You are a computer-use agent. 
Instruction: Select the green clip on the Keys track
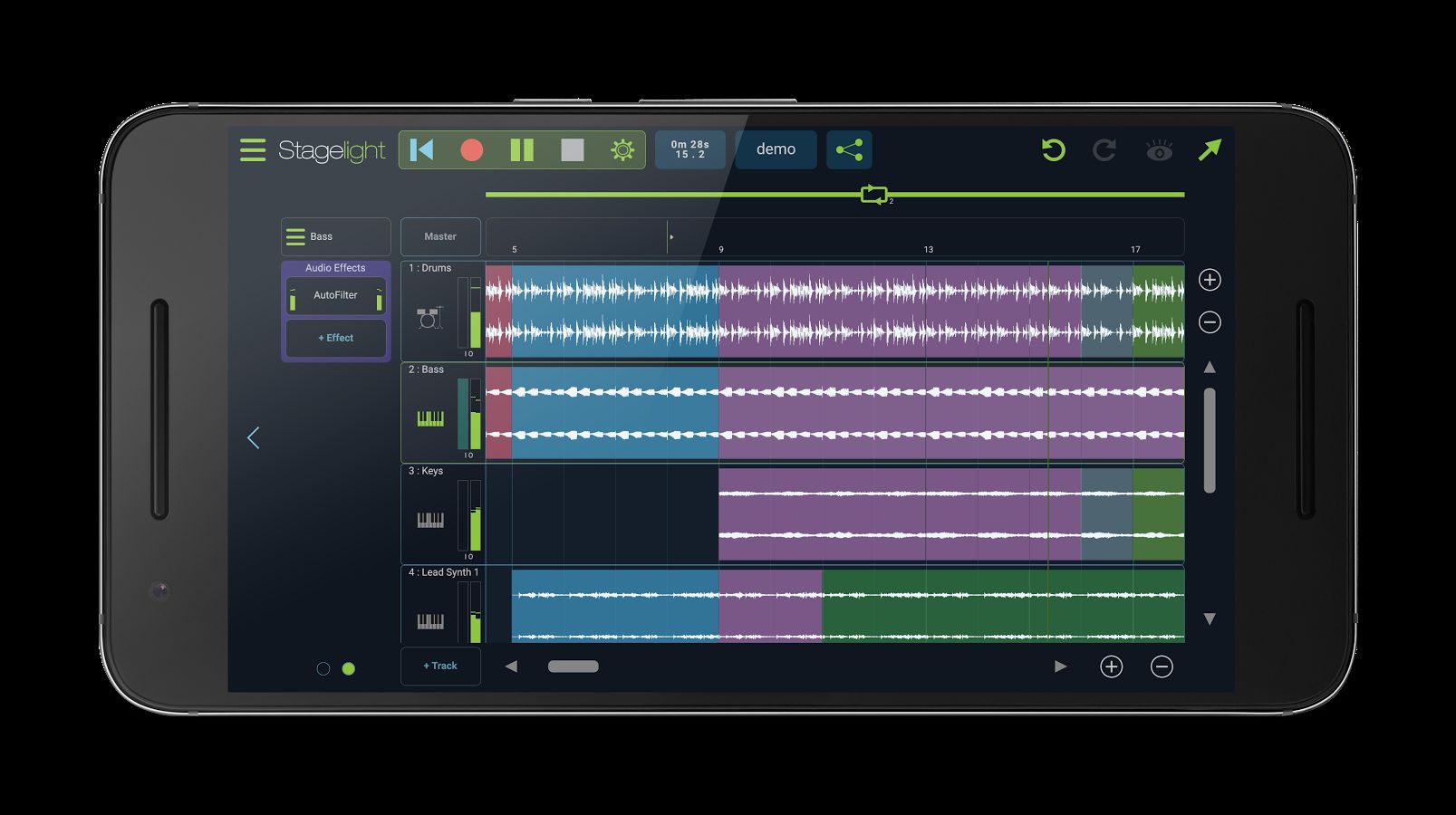[x=1159, y=514]
